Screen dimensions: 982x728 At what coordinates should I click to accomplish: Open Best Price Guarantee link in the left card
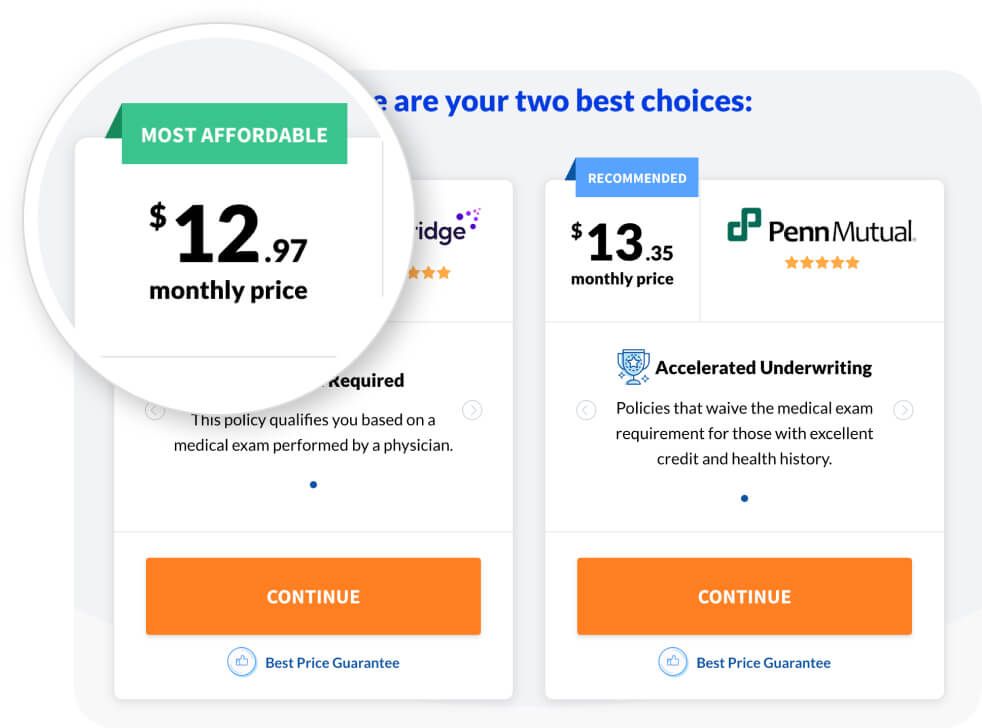coord(332,663)
